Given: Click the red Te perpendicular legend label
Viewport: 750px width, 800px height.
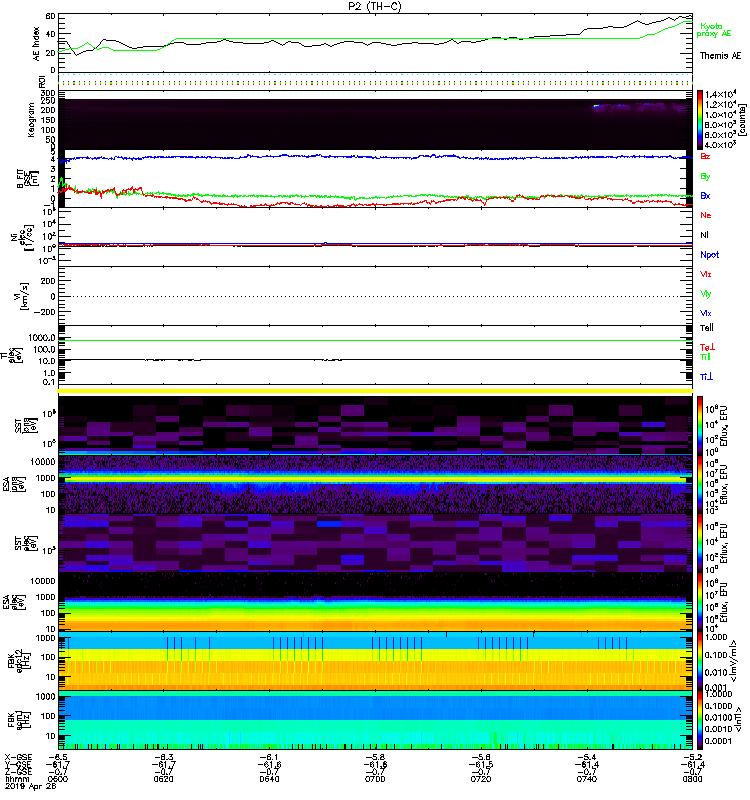Looking at the screenshot, I should click(x=707, y=347).
